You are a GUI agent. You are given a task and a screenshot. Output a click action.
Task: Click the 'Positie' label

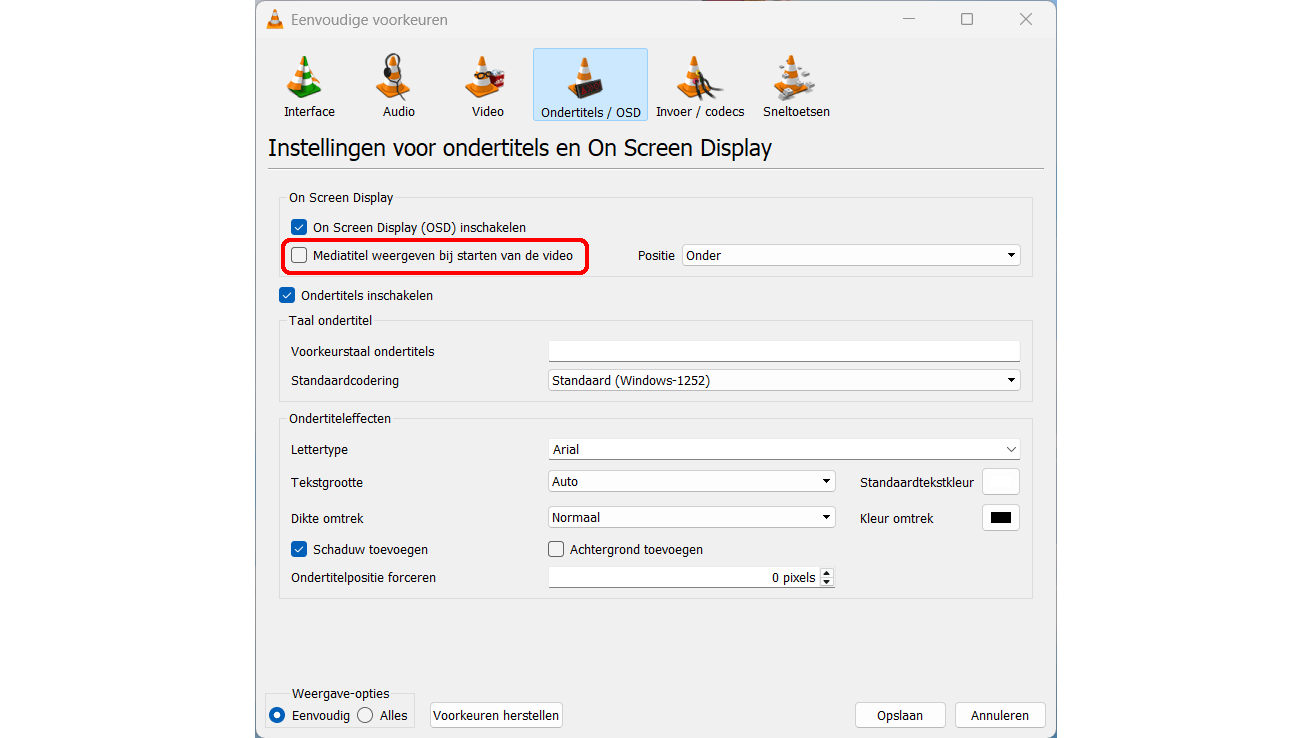[656, 255]
